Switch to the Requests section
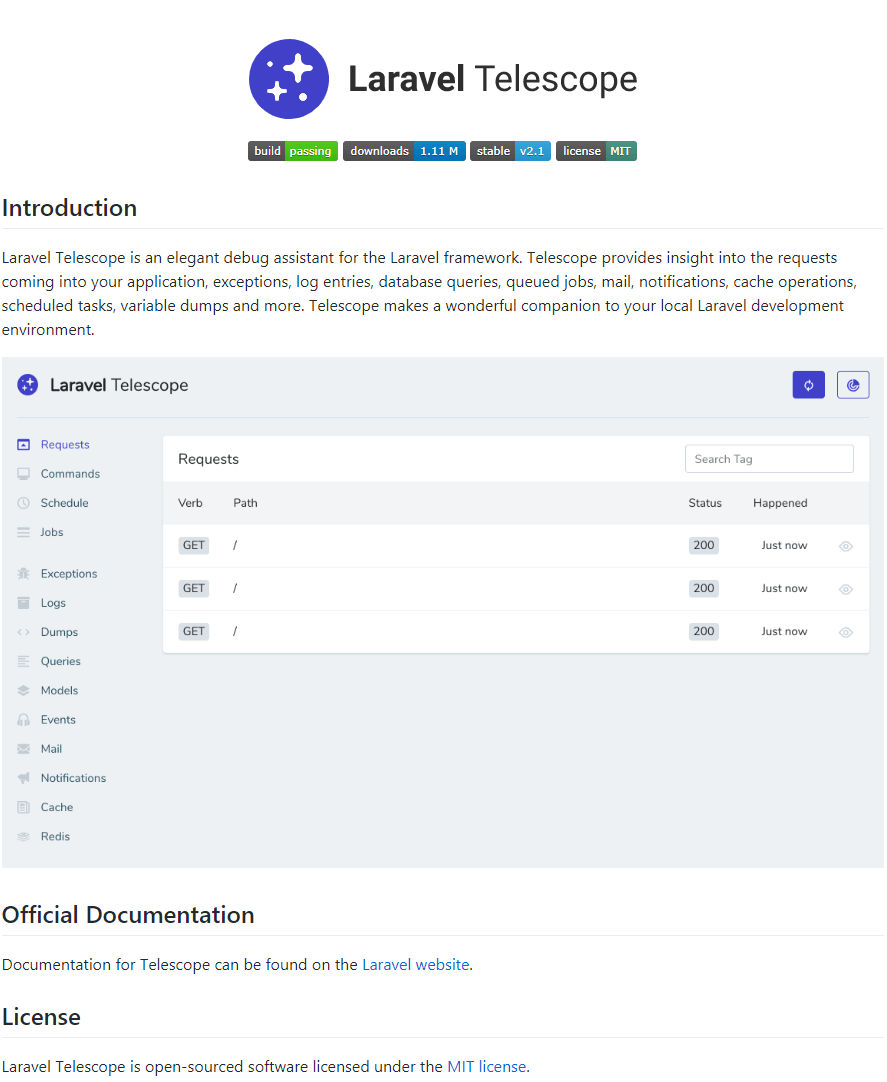887x1082 pixels. 66,444
